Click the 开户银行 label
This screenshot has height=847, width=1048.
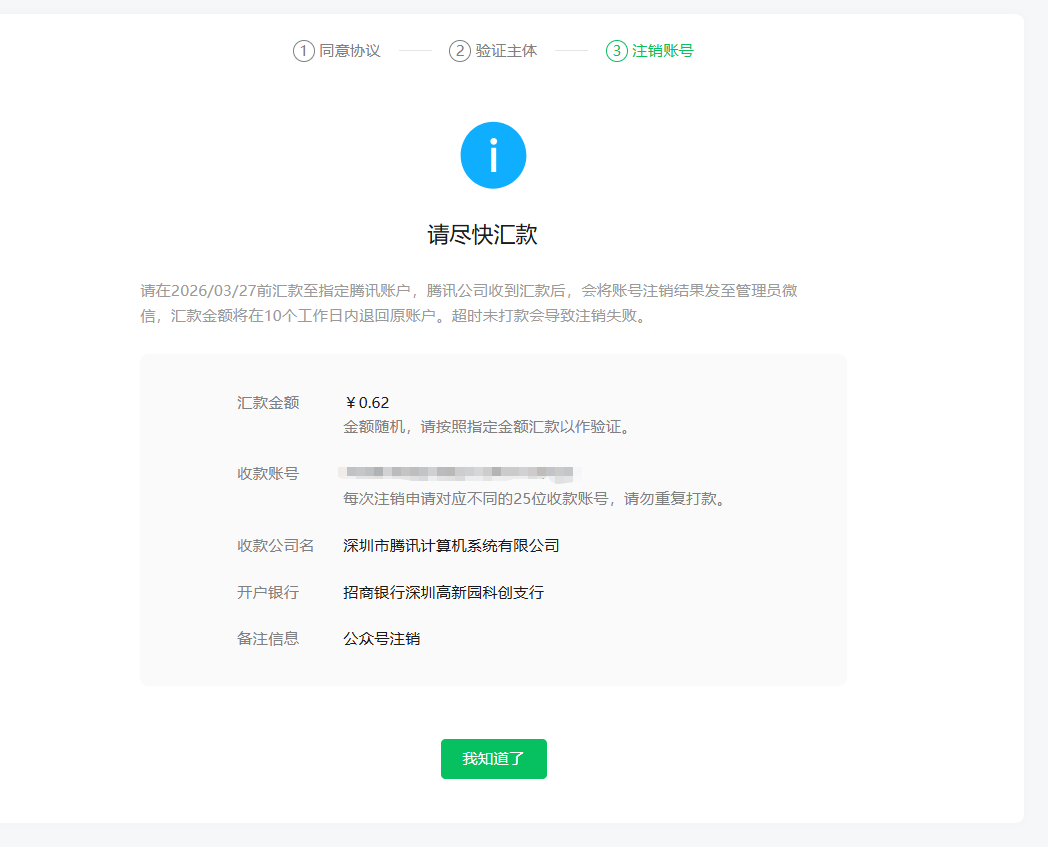[x=268, y=592]
